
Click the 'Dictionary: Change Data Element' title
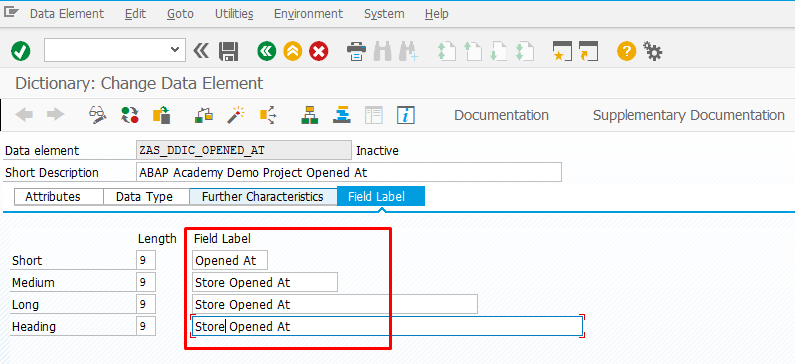click(139, 83)
